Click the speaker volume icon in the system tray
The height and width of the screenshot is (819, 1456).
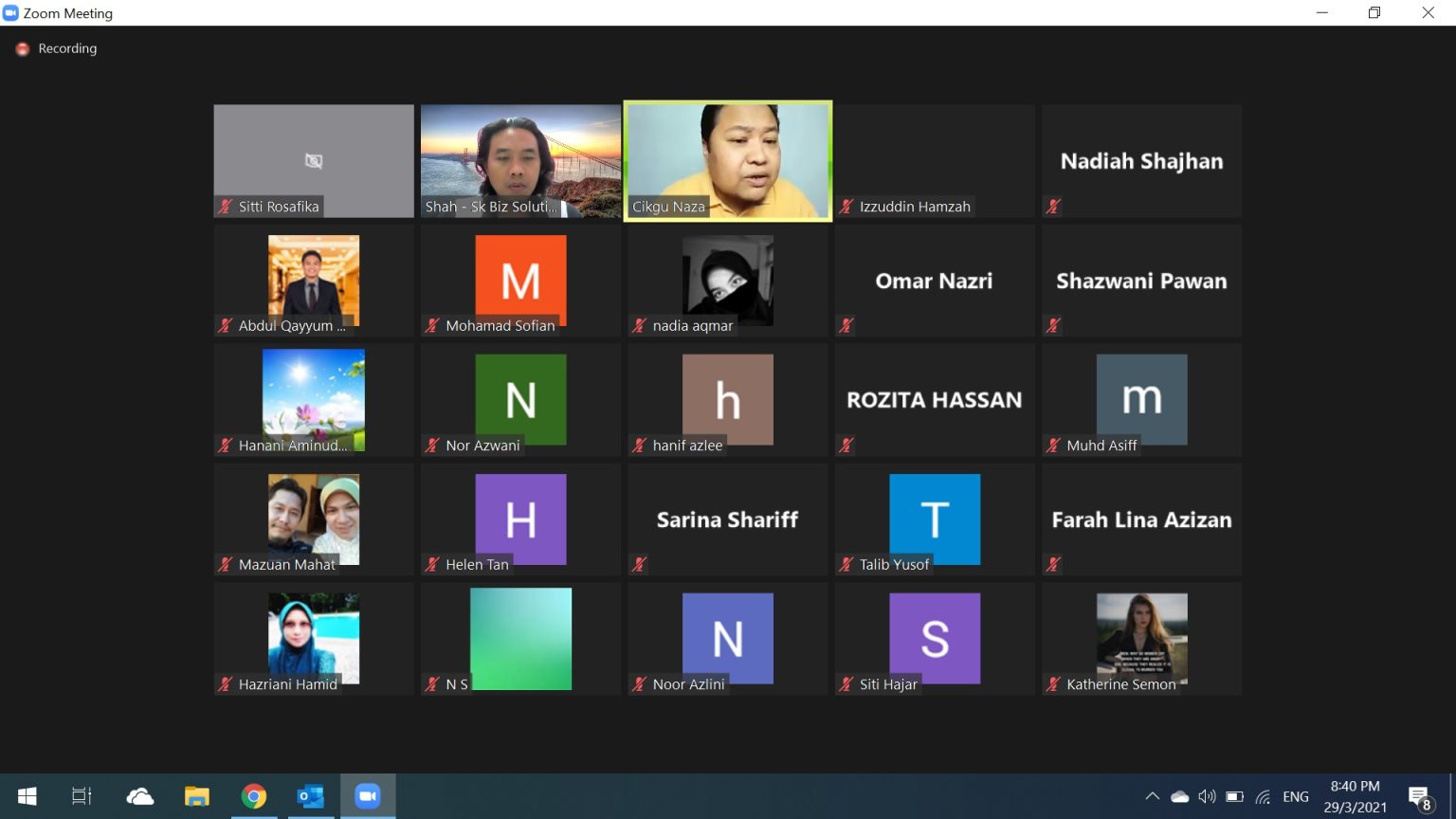pyautogui.click(x=1207, y=796)
